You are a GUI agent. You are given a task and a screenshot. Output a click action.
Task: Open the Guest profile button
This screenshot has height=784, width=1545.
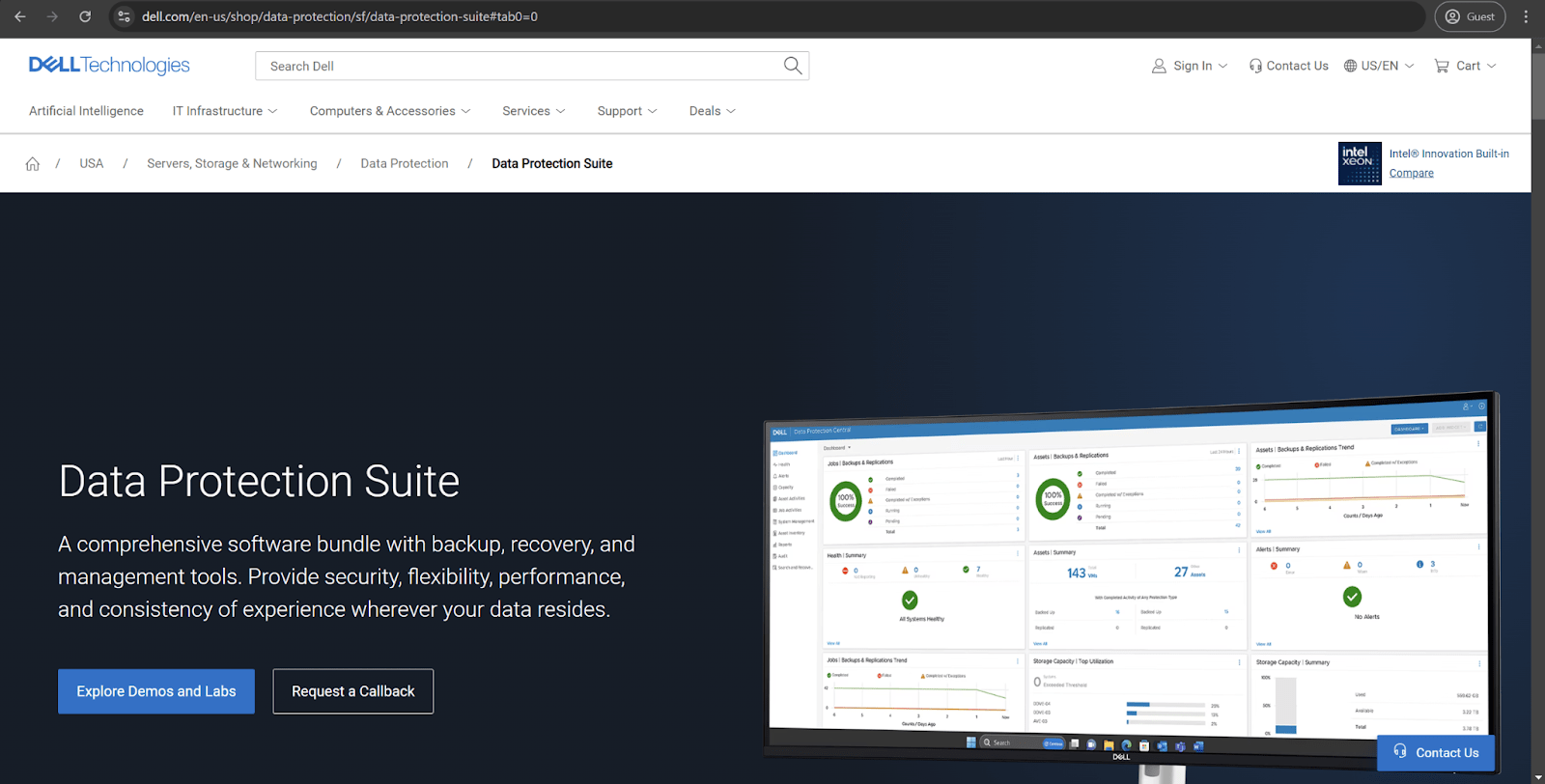1470,16
